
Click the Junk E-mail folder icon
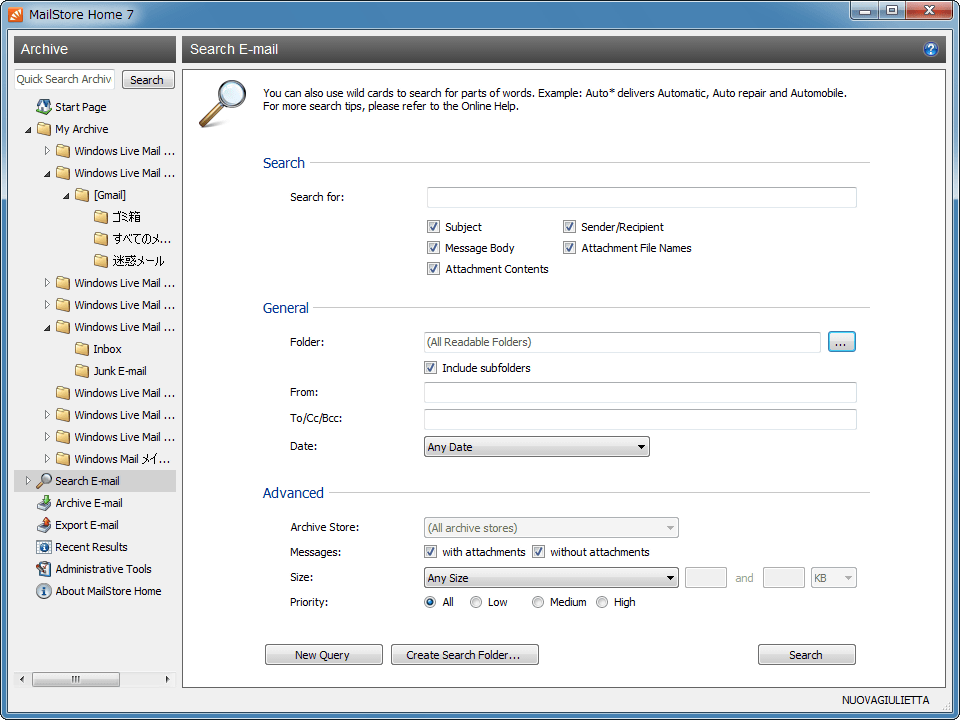click(82, 371)
